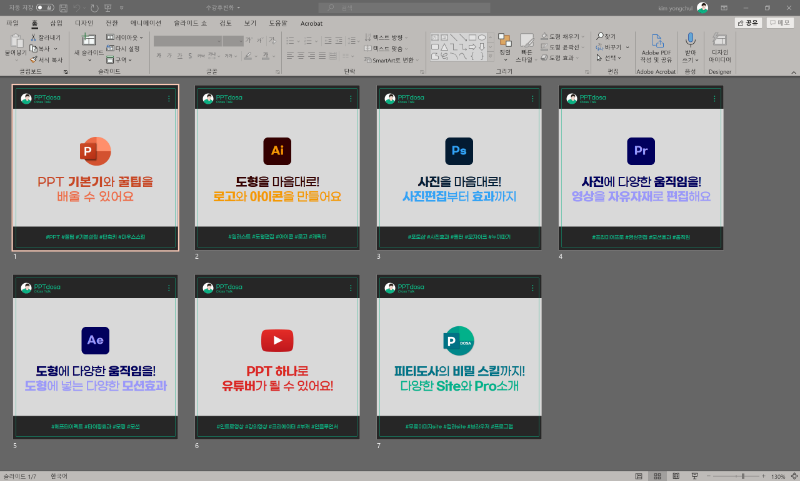Screen dimensions: 800x481
Task: Open the Design Ideas icon
Action: tap(720, 42)
